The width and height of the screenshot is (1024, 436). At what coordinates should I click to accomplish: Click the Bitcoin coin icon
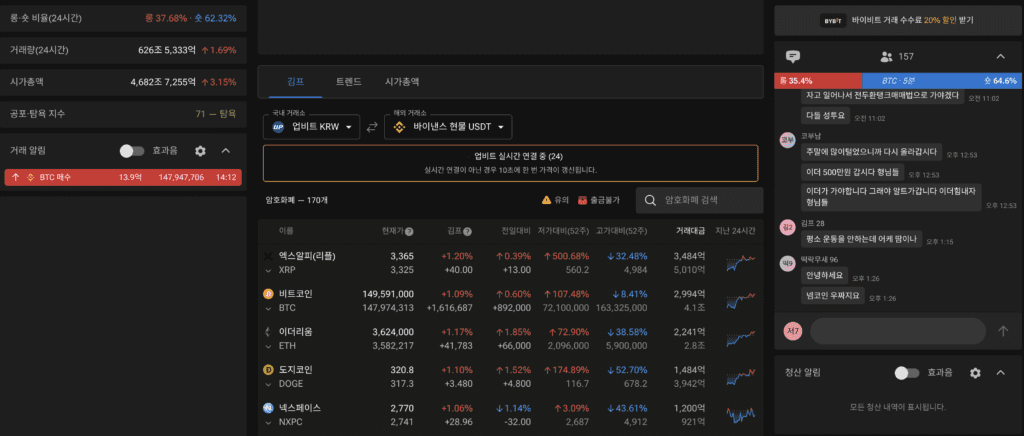(268, 294)
